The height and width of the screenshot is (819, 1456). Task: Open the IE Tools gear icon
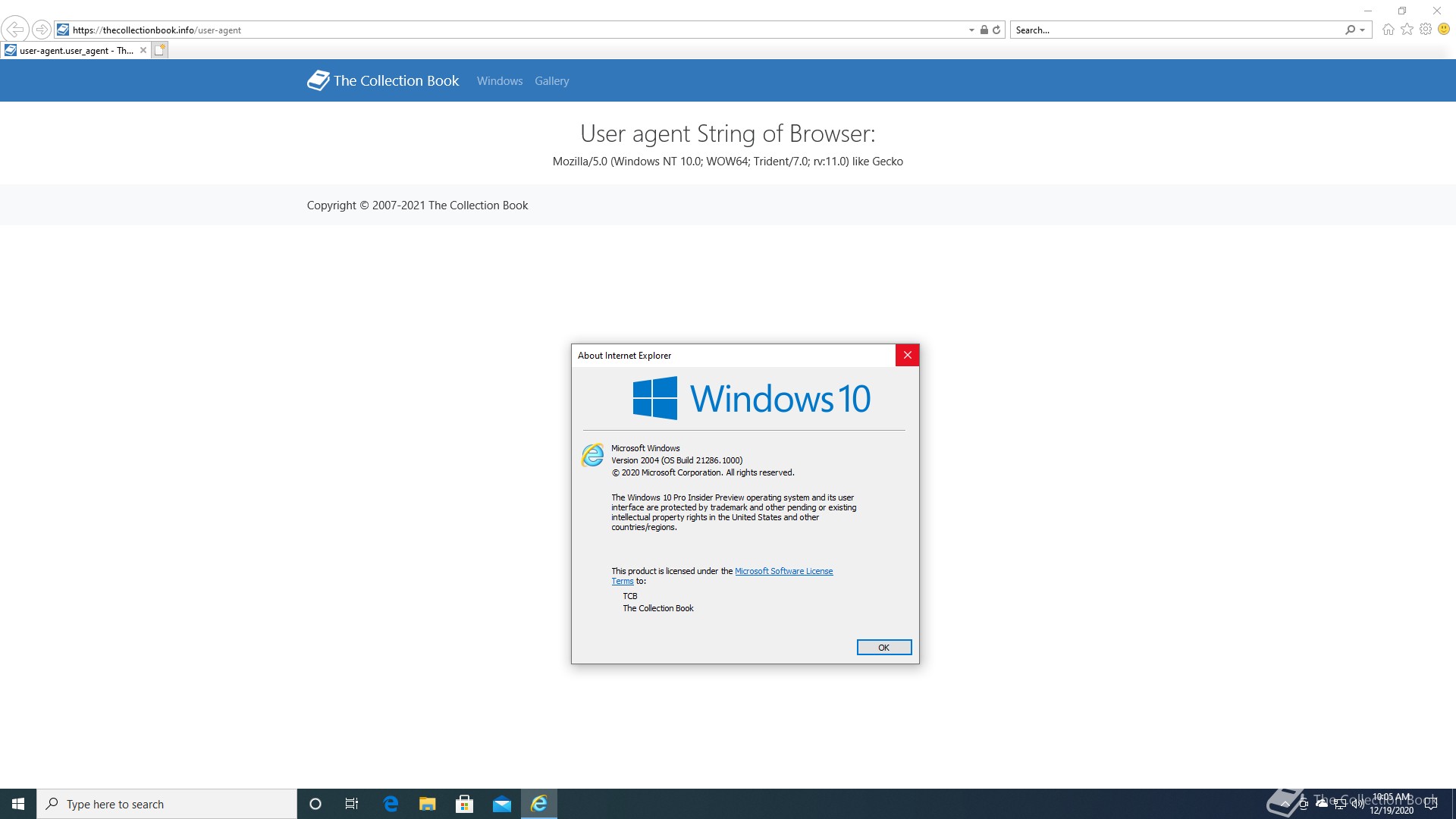[1426, 30]
